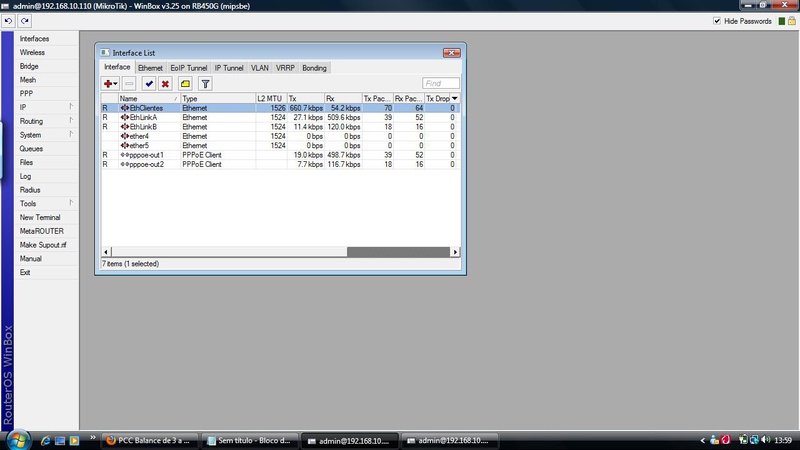Expand the IP submenu
800x450 pixels.
pos(71,107)
